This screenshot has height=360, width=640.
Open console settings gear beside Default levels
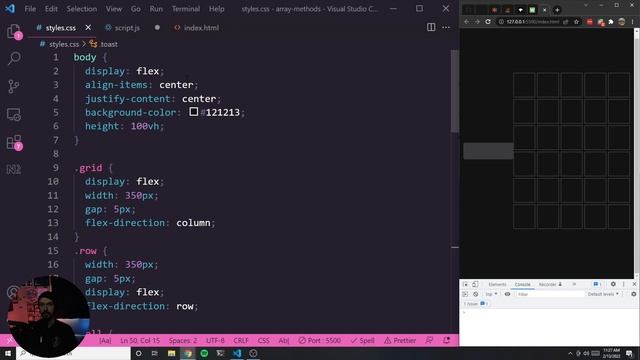click(633, 294)
